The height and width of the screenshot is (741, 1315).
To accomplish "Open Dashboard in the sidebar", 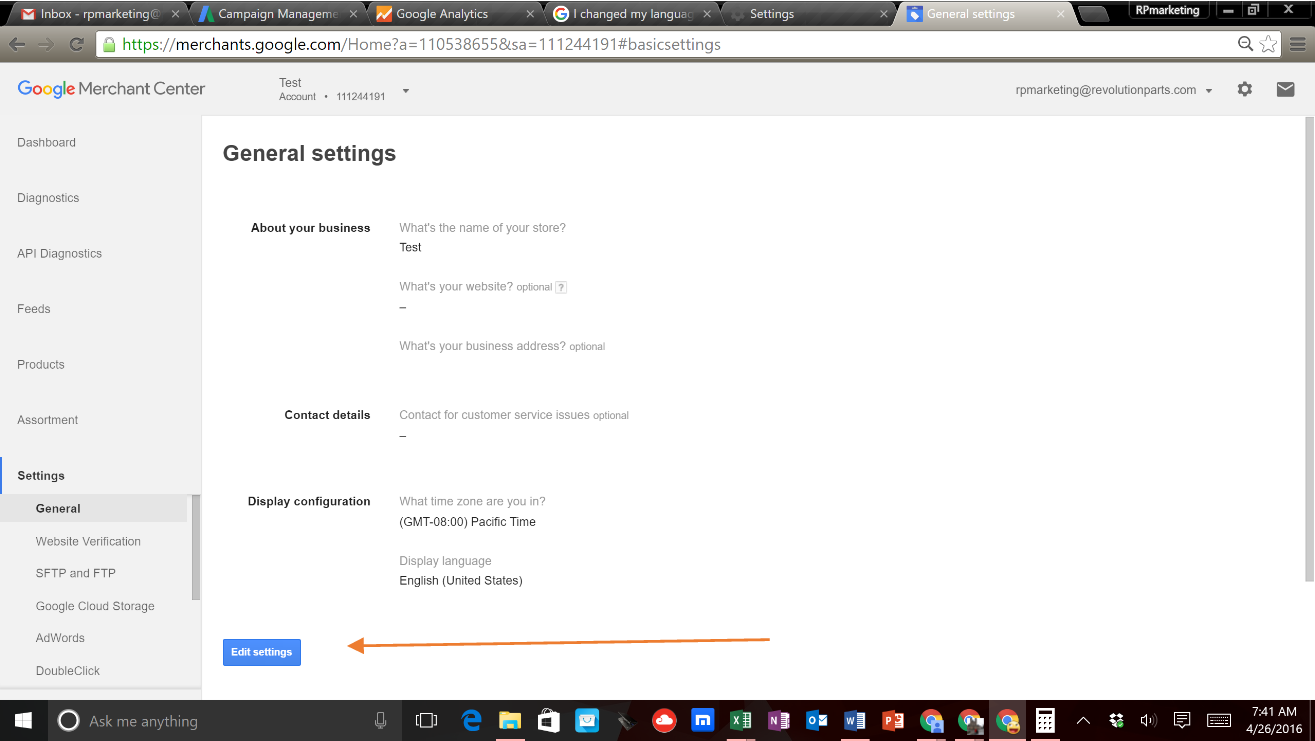I will 47,143.
